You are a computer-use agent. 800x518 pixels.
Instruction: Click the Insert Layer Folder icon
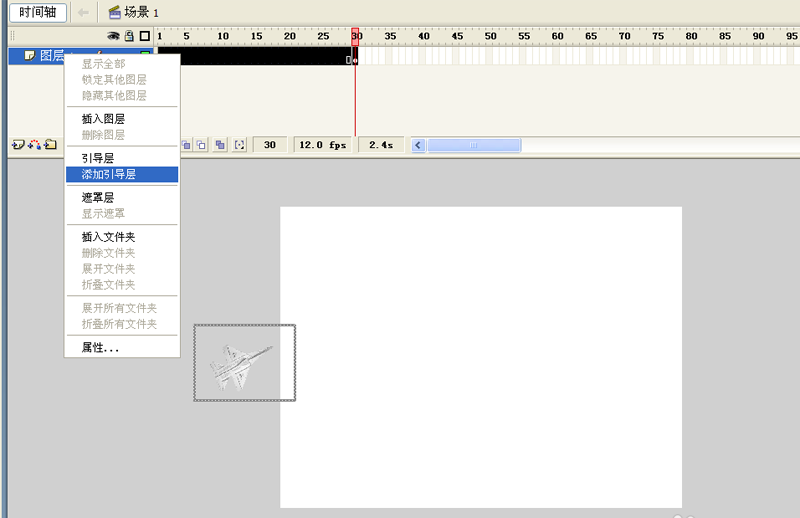50,145
